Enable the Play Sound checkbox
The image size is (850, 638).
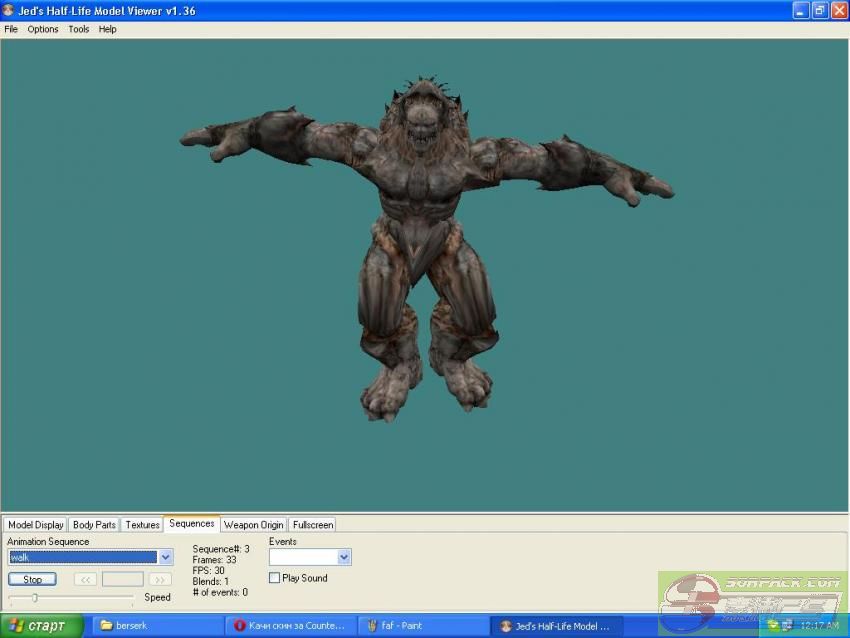click(x=275, y=578)
